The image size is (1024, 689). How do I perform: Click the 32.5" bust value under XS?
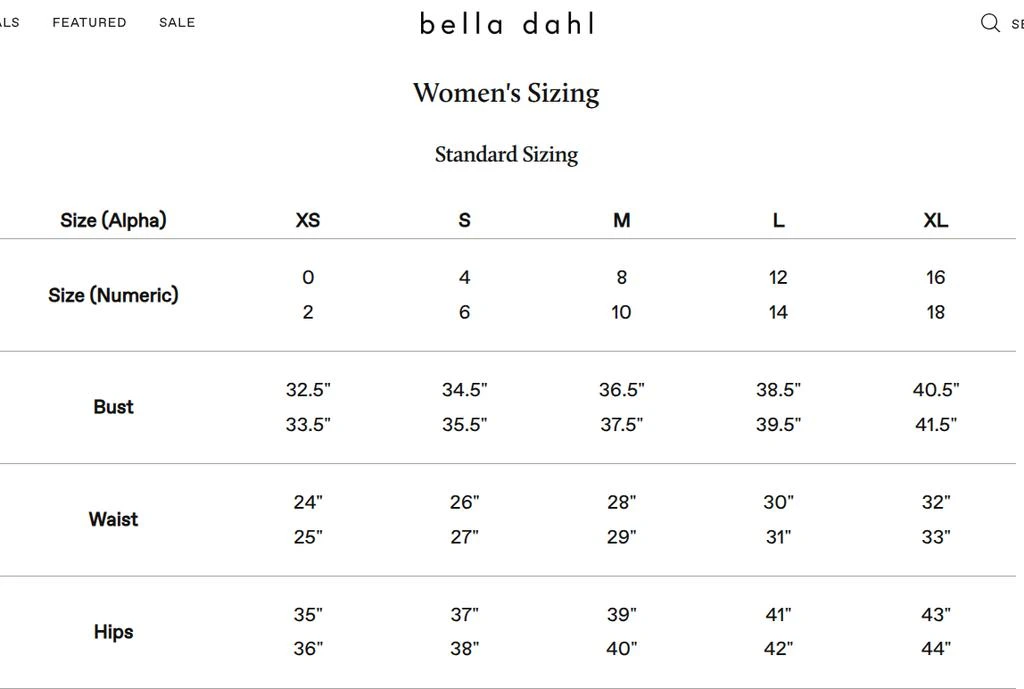pos(307,390)
